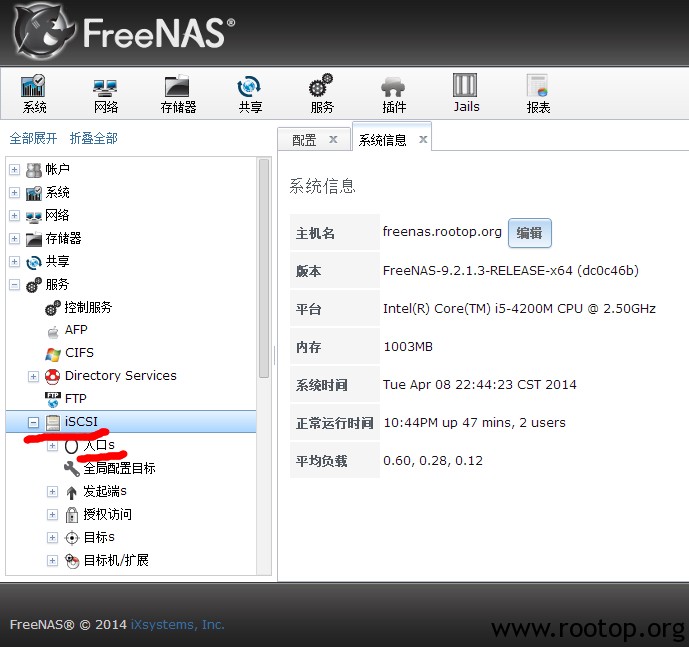Open the 服务 gears toolbar icon
The image size is (689, 647).
tap(321, 85)
